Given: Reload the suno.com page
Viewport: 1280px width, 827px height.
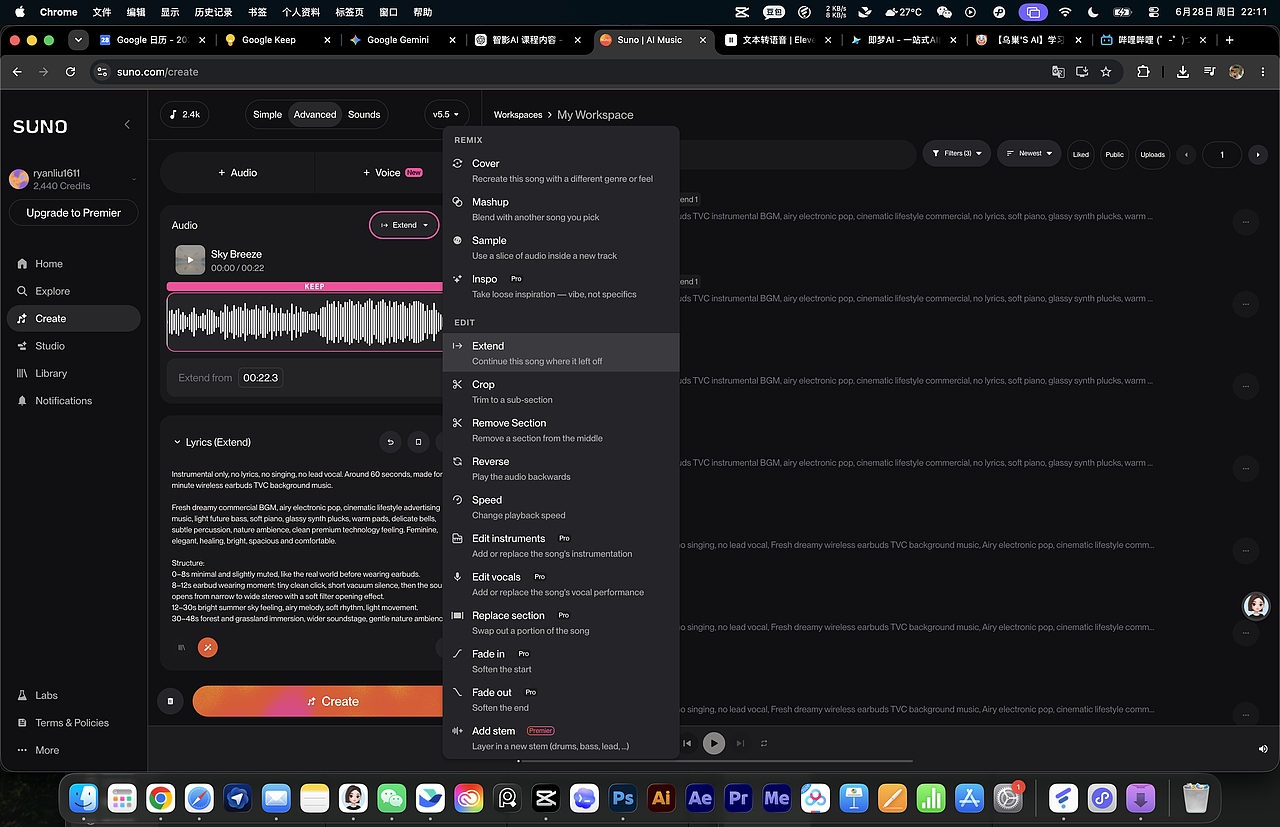Looking at the screenshot, I should pyautogui.click(x=70, y=72).
